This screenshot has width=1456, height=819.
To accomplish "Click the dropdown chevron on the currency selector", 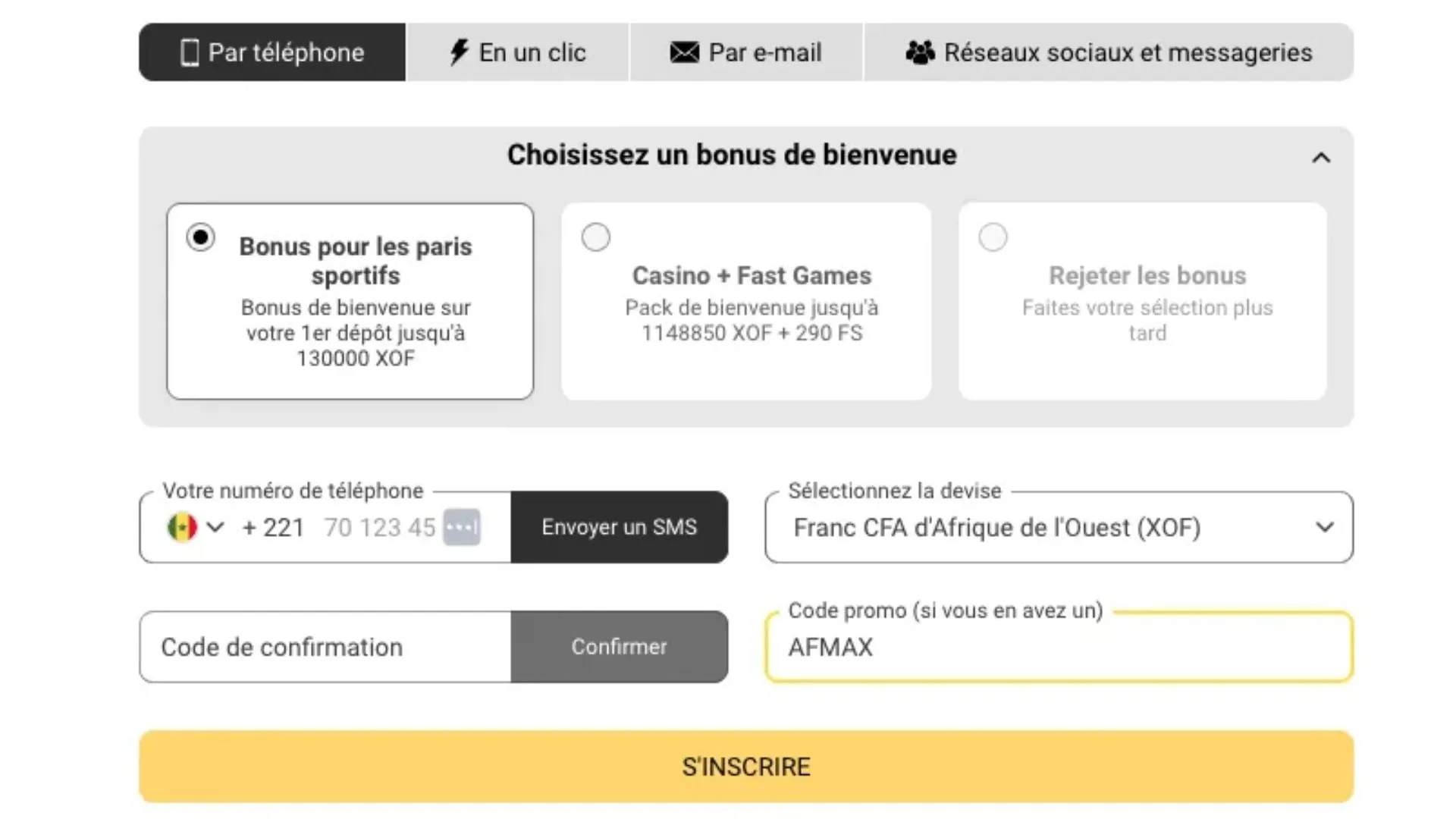I will pos(1326,527).
